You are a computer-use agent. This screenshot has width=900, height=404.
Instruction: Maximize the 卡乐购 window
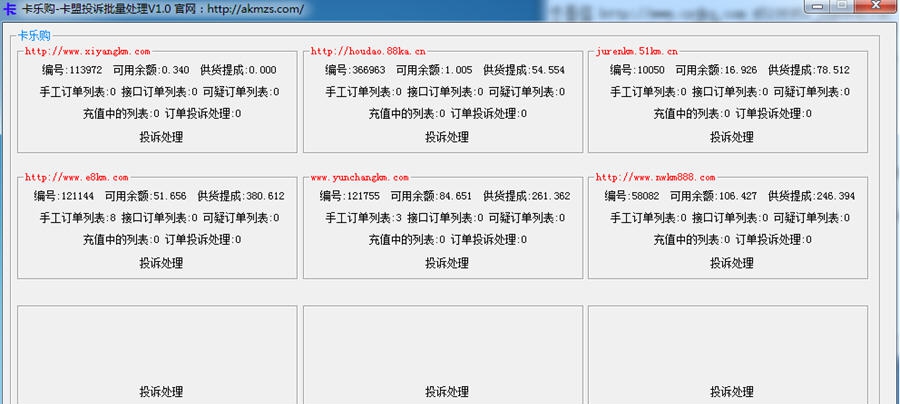coord(842,6)
